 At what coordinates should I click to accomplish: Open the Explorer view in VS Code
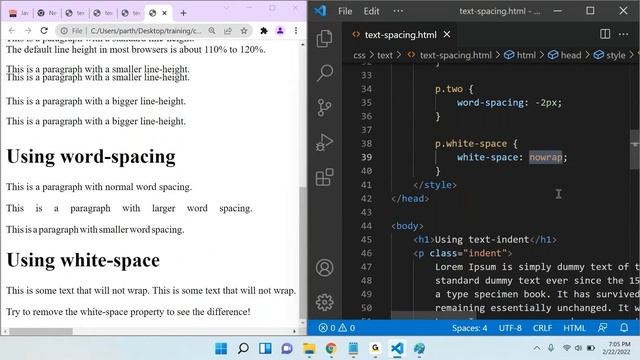coord(324,38)
